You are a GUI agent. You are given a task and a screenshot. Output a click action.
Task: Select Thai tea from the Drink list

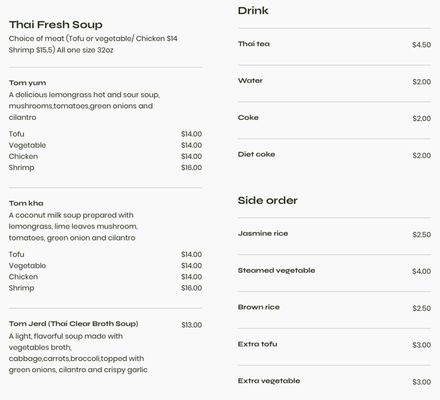(x=334, y=44)
